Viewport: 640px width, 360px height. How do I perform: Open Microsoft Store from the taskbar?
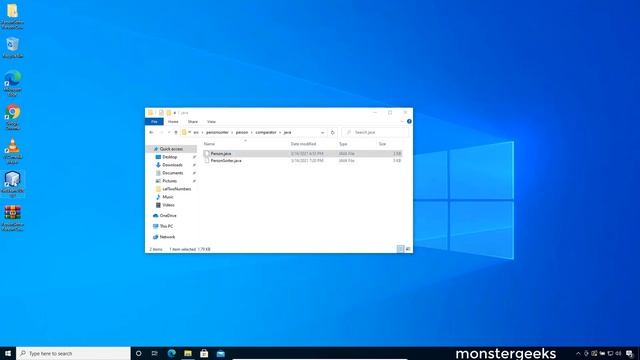pos(204,353)
